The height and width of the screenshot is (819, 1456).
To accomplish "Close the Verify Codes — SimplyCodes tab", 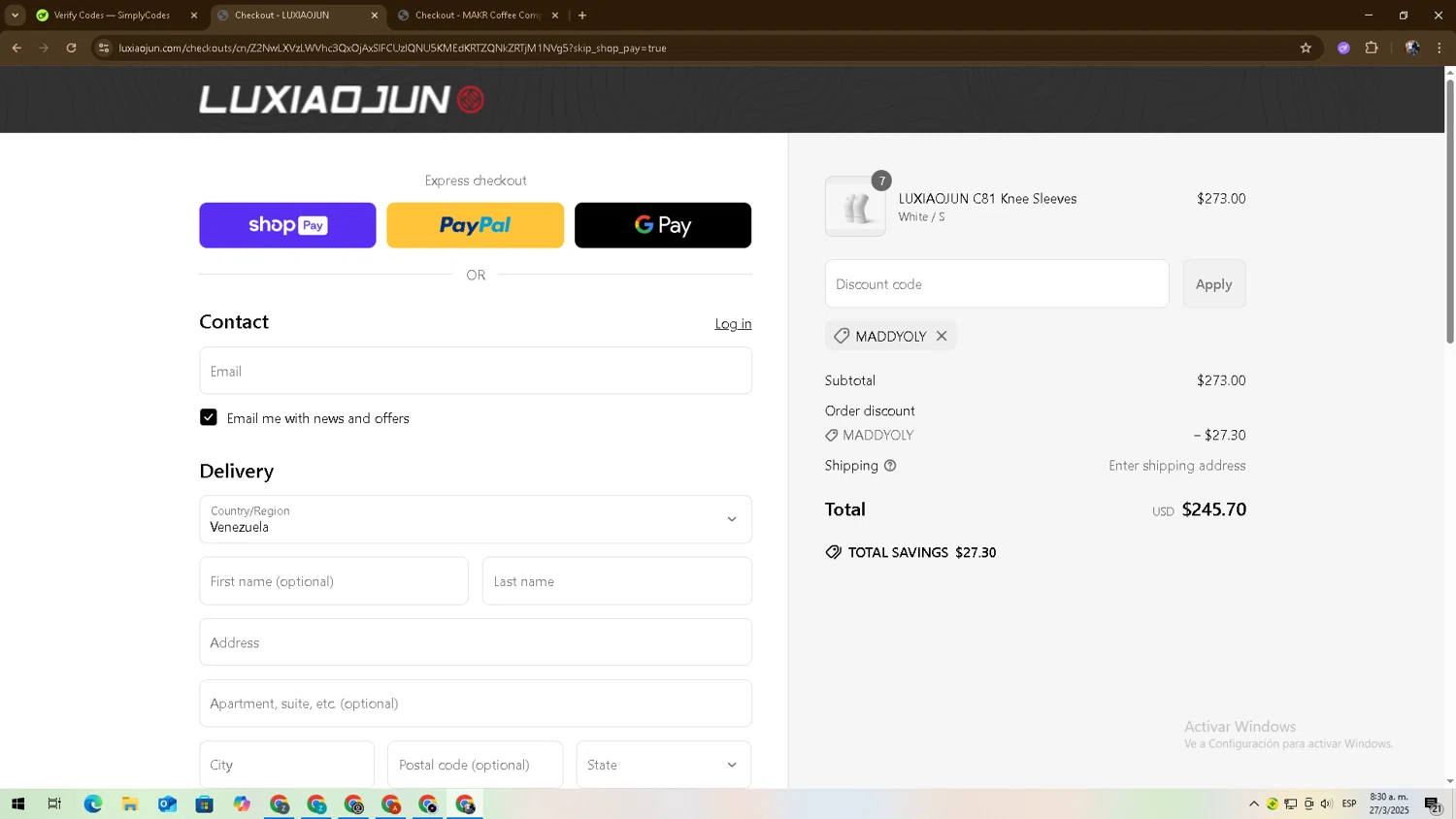I will pos(194,16).
